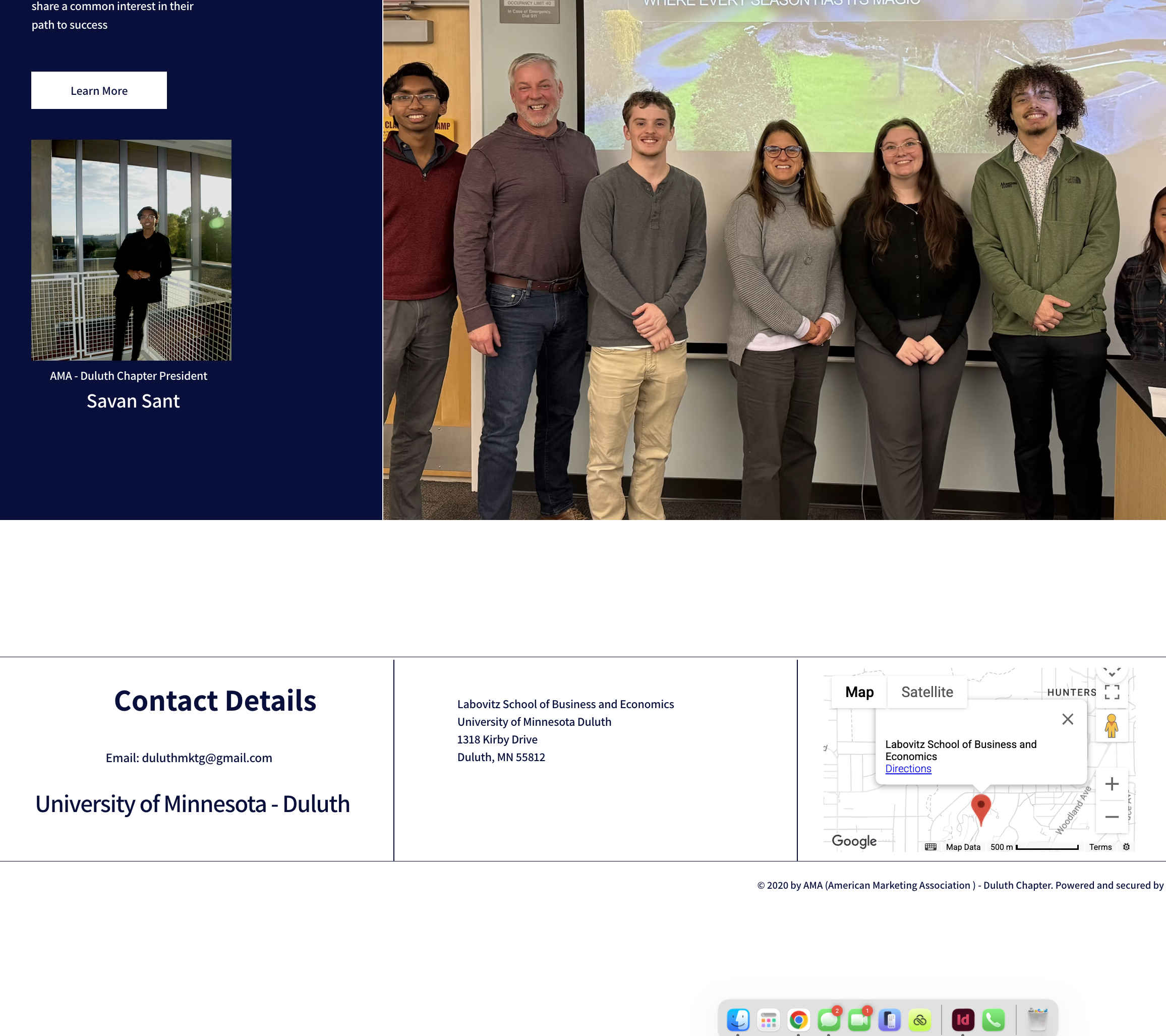Open the Phone app from the Dock

[993, 1019]
